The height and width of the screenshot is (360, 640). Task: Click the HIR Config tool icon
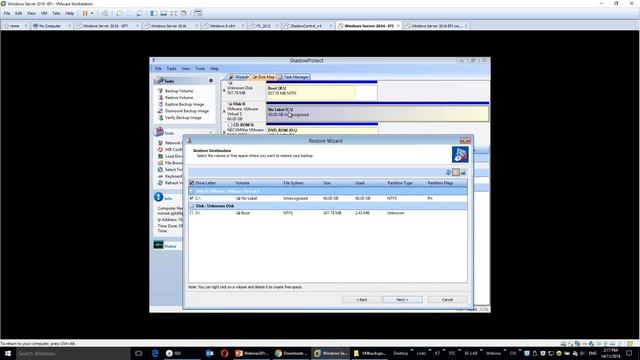click(x=160, y=149)
